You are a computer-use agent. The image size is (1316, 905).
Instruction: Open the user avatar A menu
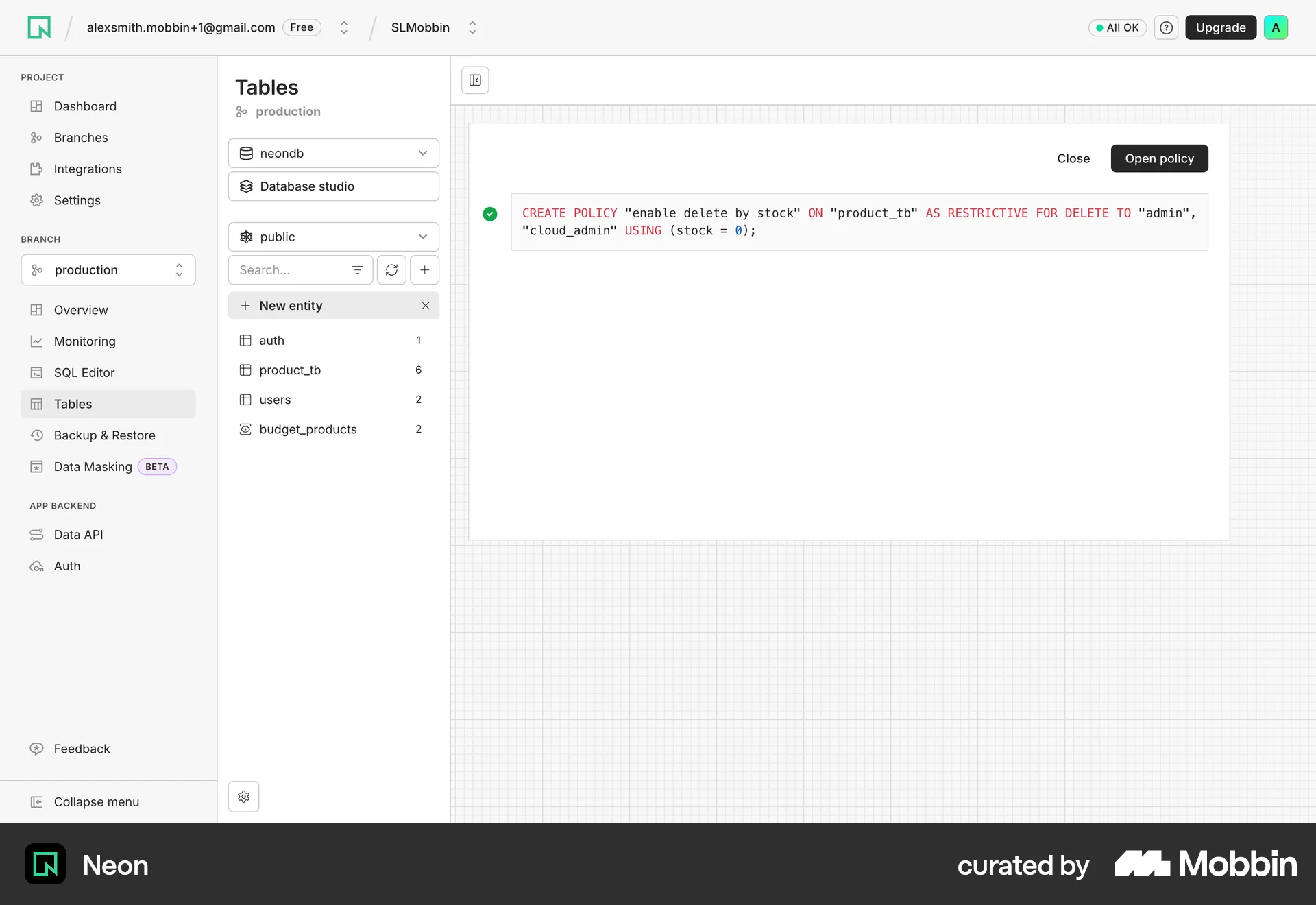(1276, 27)
